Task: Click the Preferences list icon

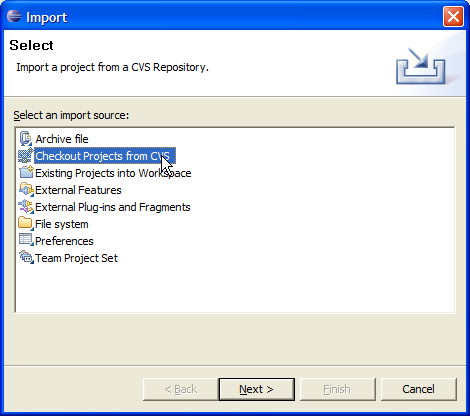Action: (26, 240)
